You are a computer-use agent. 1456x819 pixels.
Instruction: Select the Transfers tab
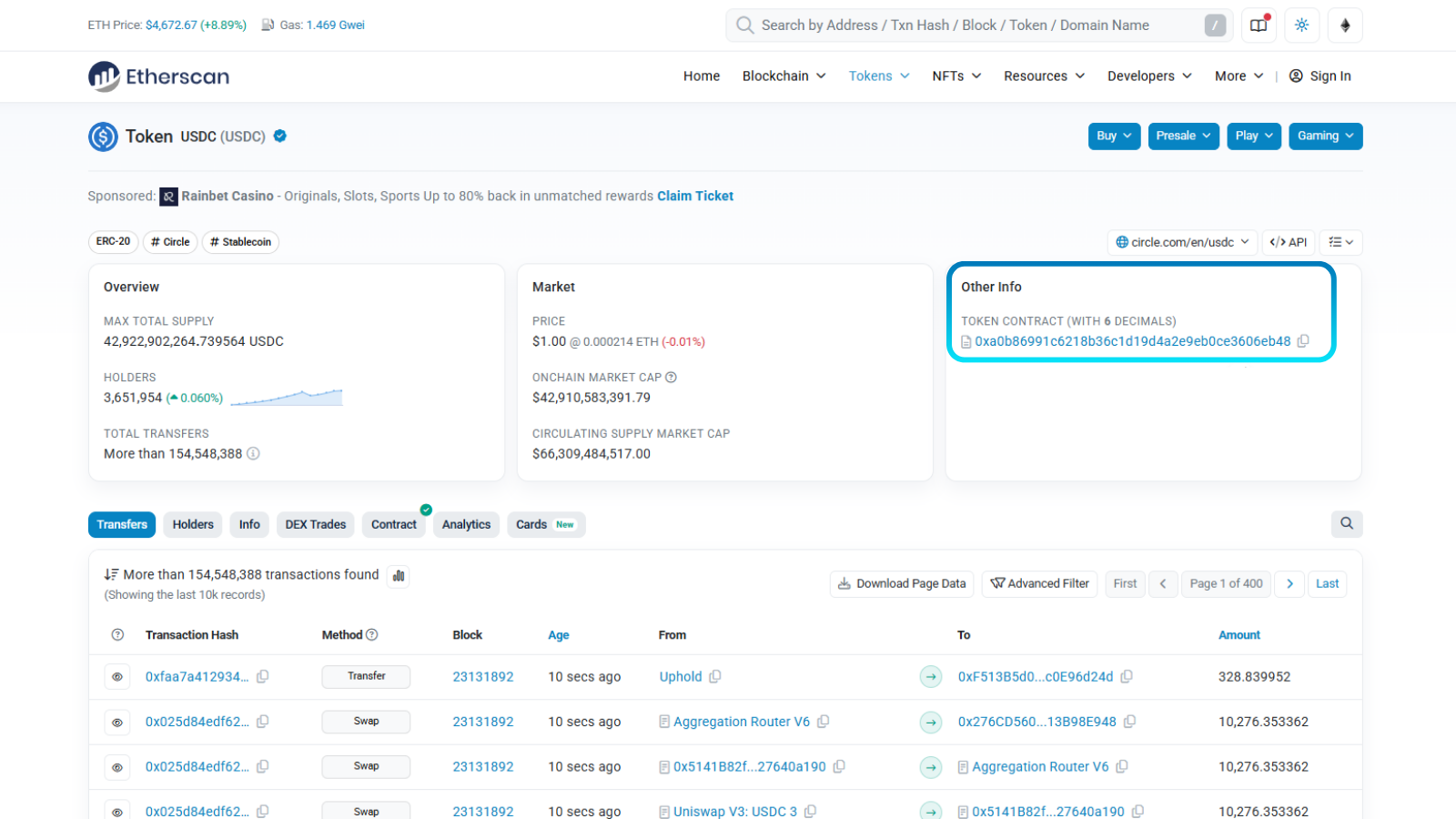(x=122, y=525)
